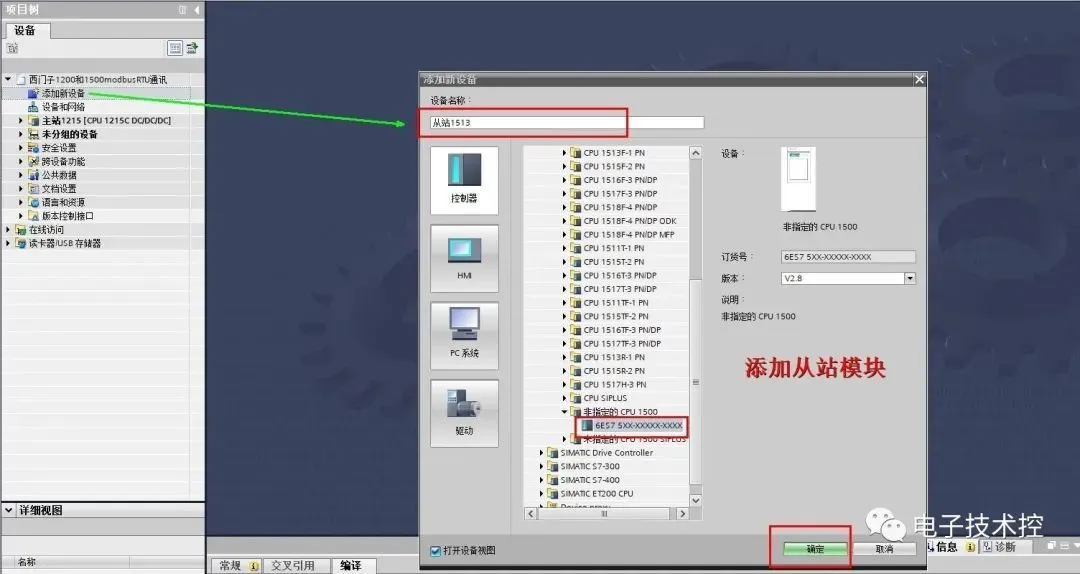The width and height of the screenshot is (1080, 574).
Task: Select the 控制器 (Controller) device category
Action: pos(464,180)
